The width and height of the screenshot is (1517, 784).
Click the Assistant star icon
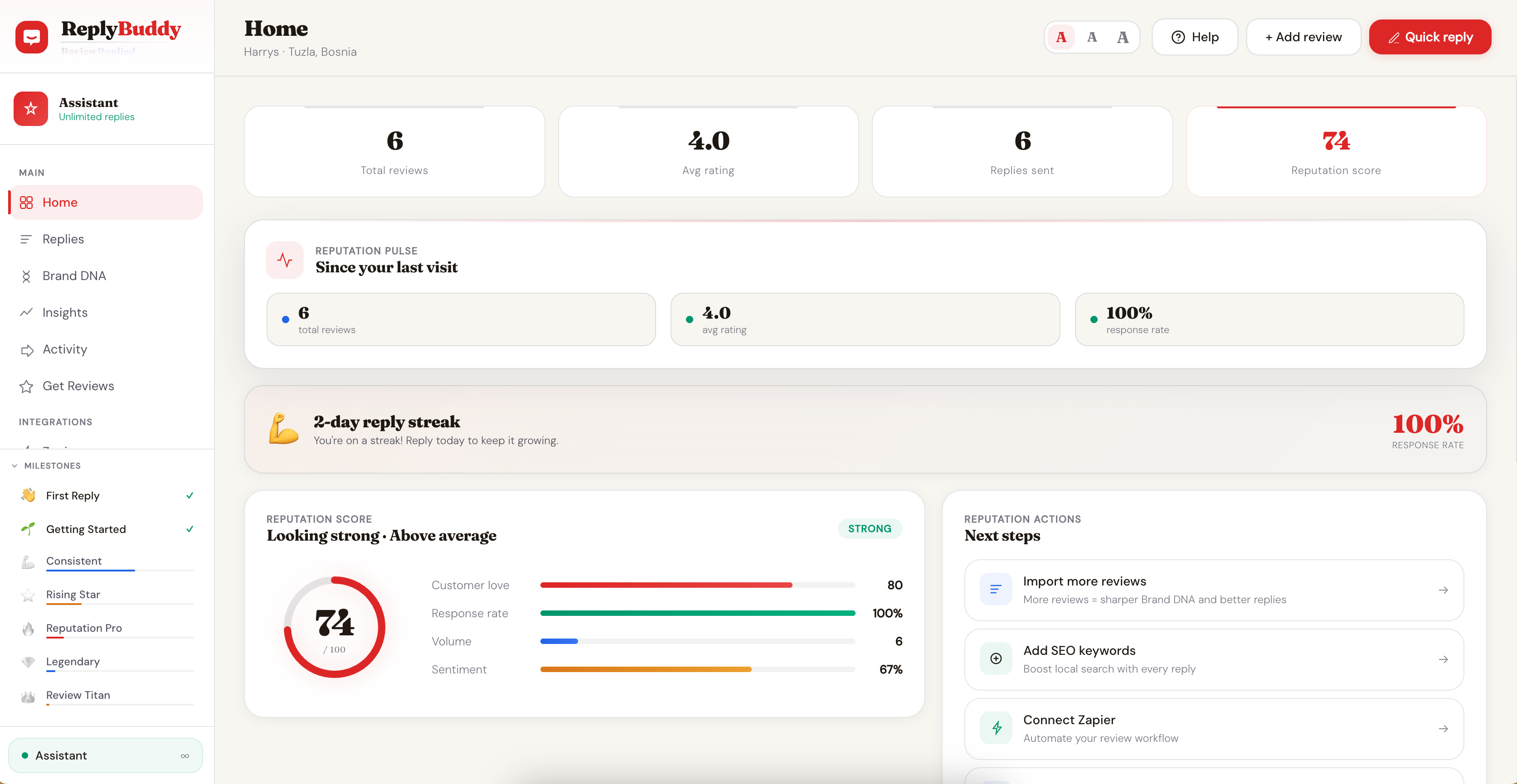coord(31,109)
